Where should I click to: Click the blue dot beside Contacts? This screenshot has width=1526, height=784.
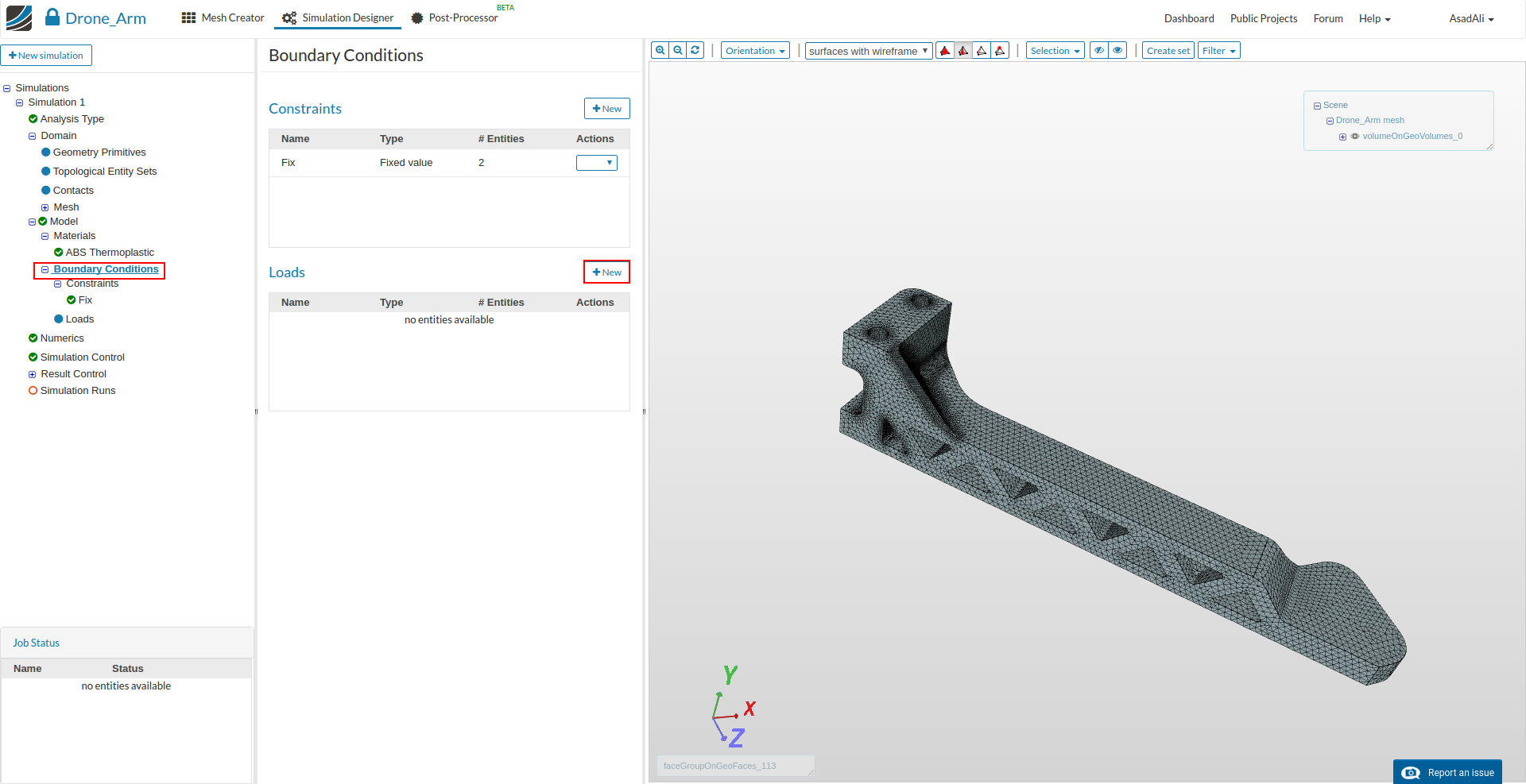(x=45, y=191)
